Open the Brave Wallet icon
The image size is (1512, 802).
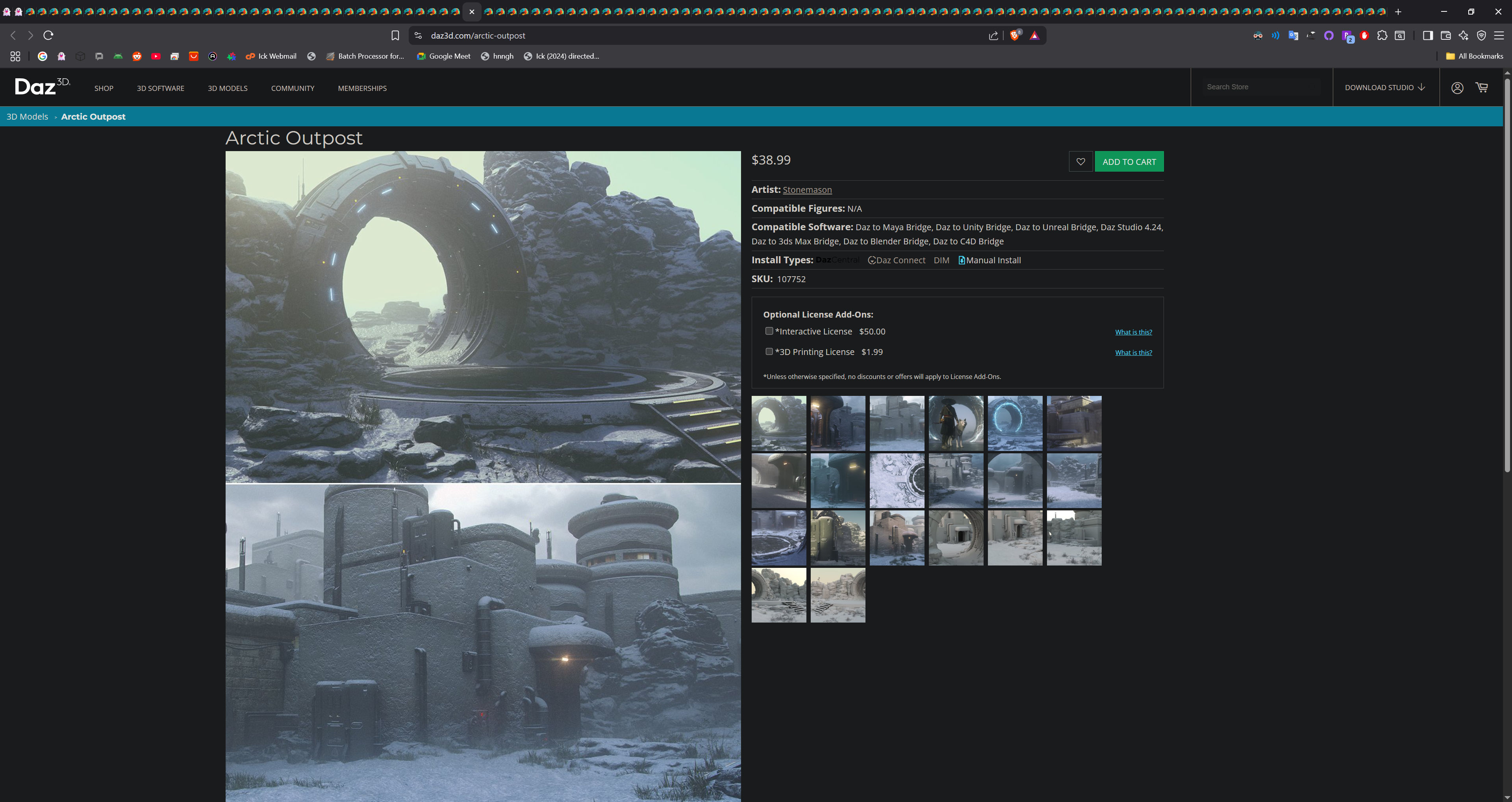[x=1446, y=36]
